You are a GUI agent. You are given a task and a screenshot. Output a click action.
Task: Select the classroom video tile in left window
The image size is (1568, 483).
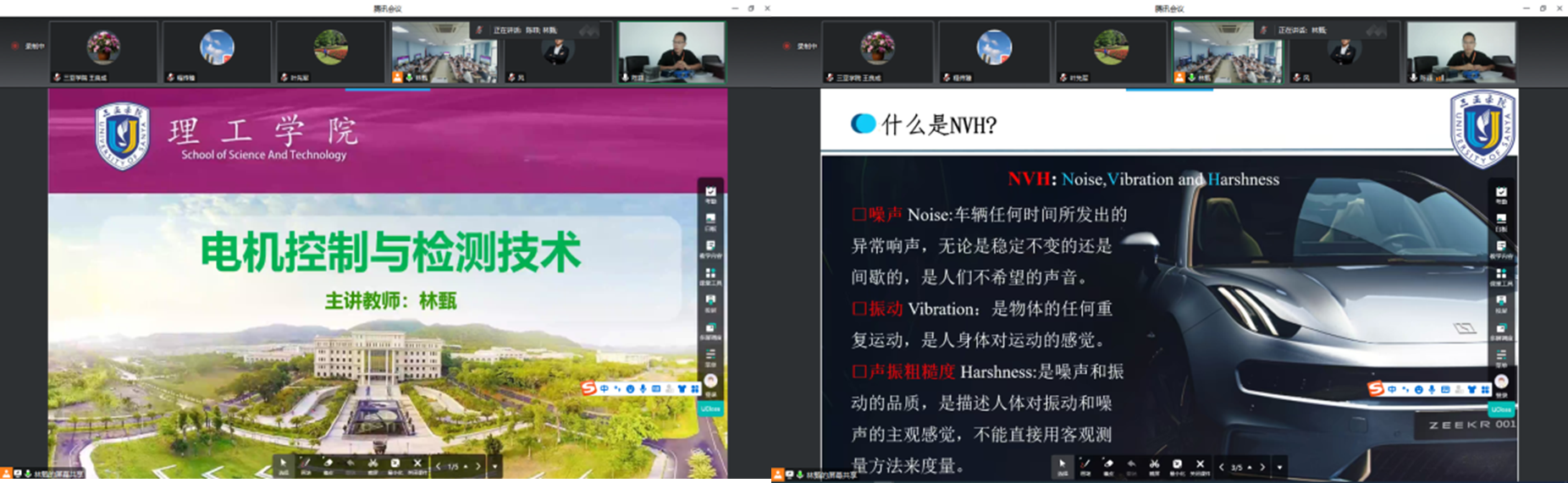point(444,52)
